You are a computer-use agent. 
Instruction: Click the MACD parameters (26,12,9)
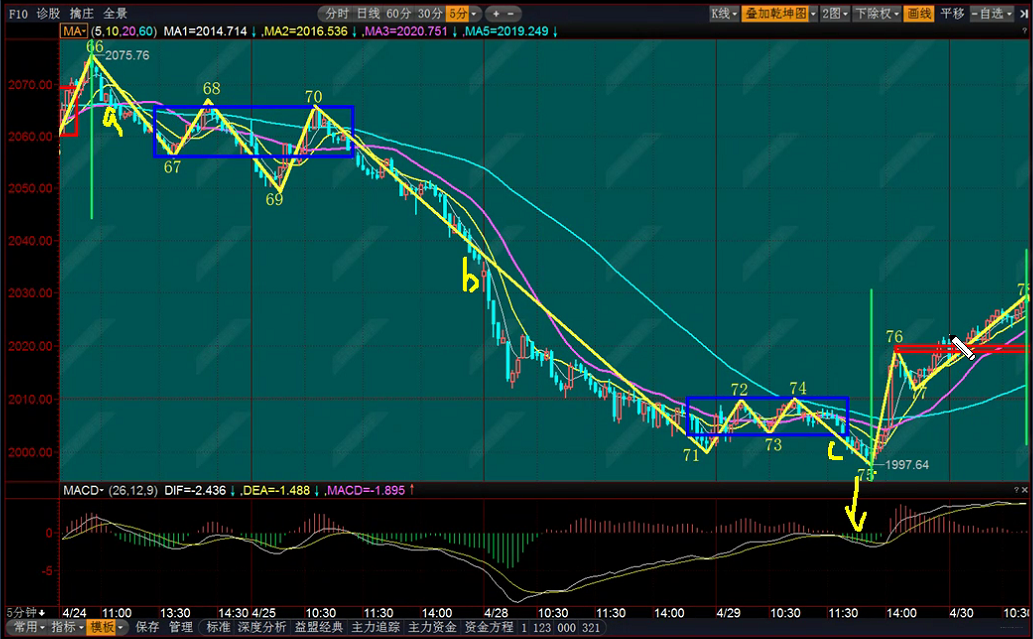click(x=133, y=490)
